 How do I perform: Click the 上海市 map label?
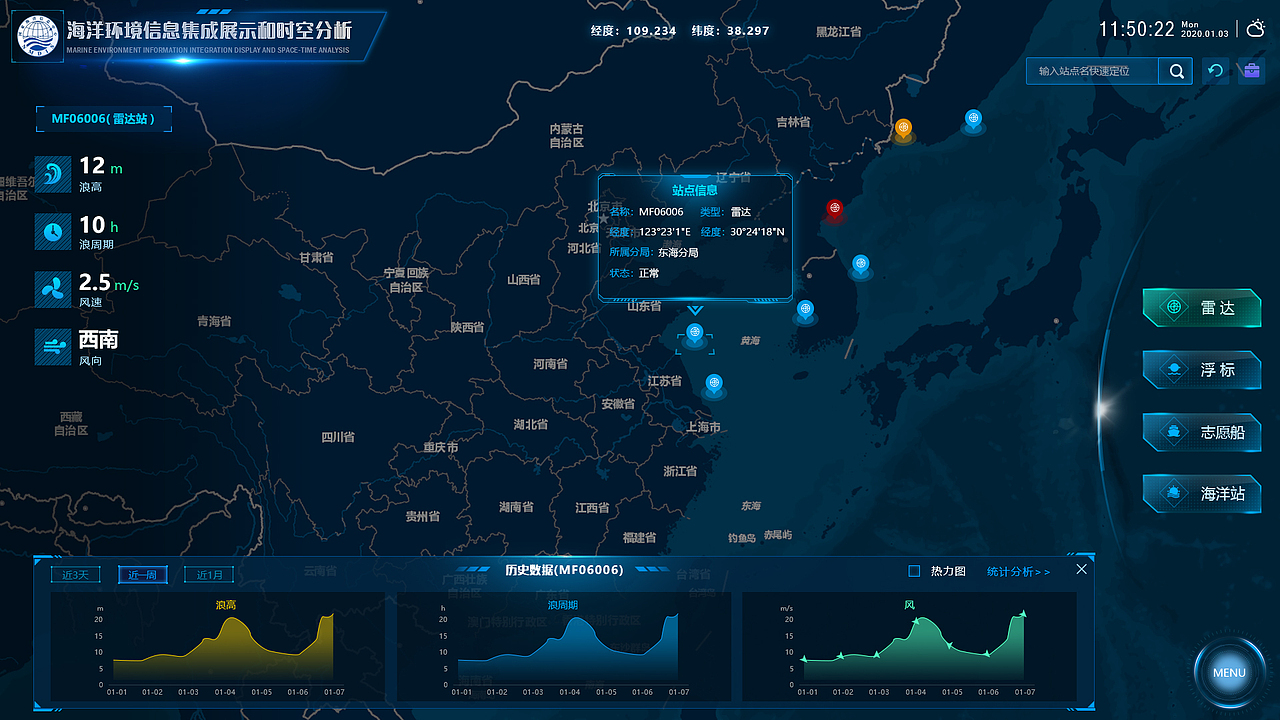(x=703, y=427)
